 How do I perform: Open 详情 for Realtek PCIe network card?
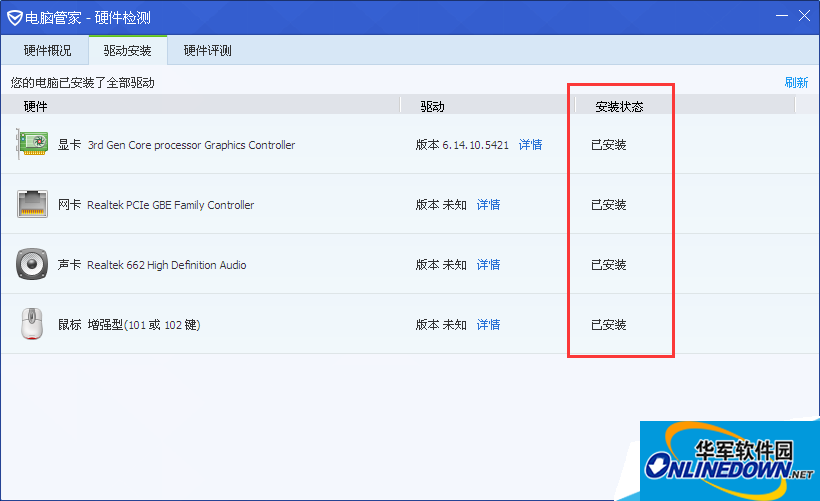[x=488, y=204]
